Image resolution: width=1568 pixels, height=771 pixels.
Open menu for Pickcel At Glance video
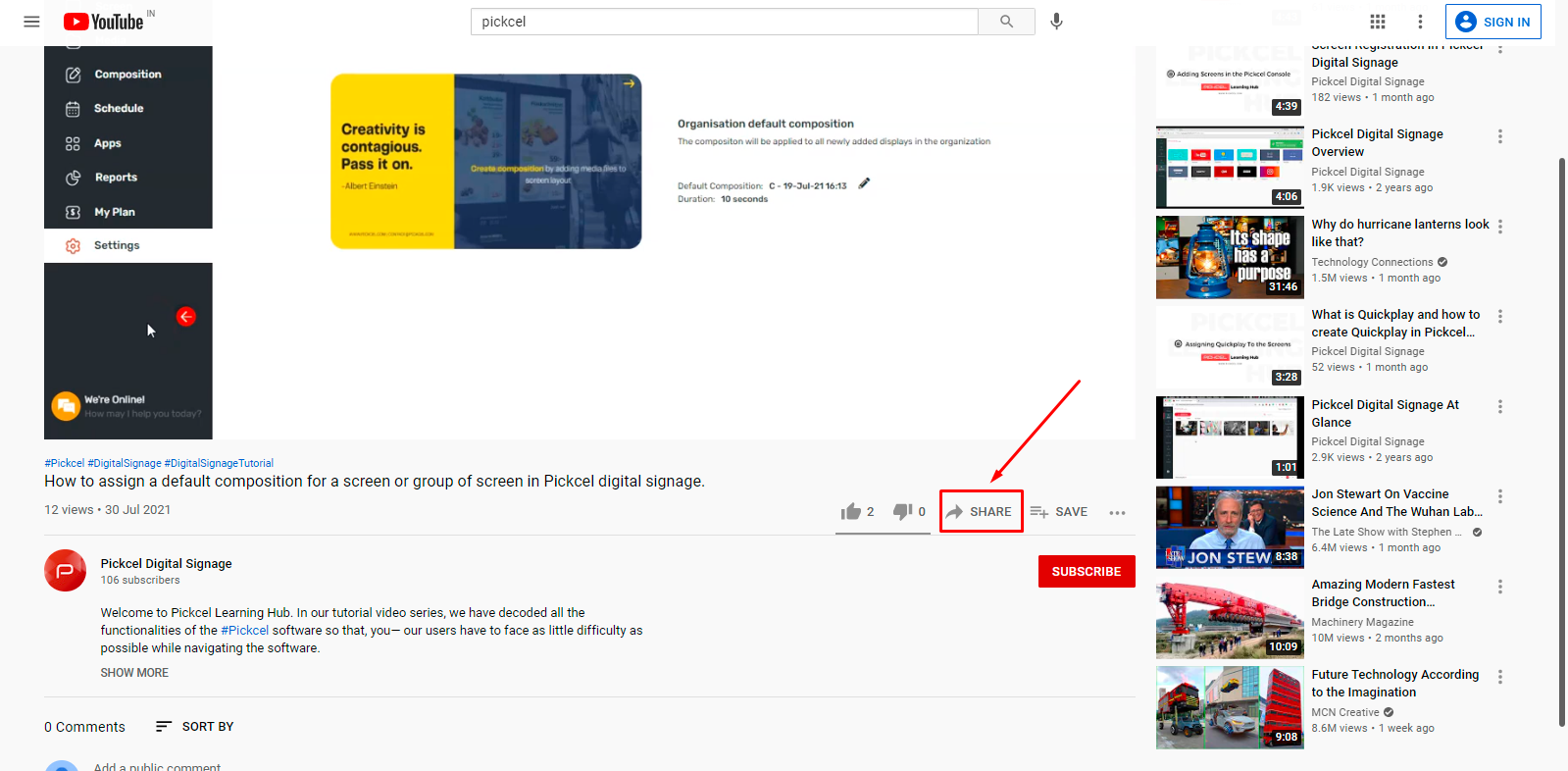(x=1500, y=407)
